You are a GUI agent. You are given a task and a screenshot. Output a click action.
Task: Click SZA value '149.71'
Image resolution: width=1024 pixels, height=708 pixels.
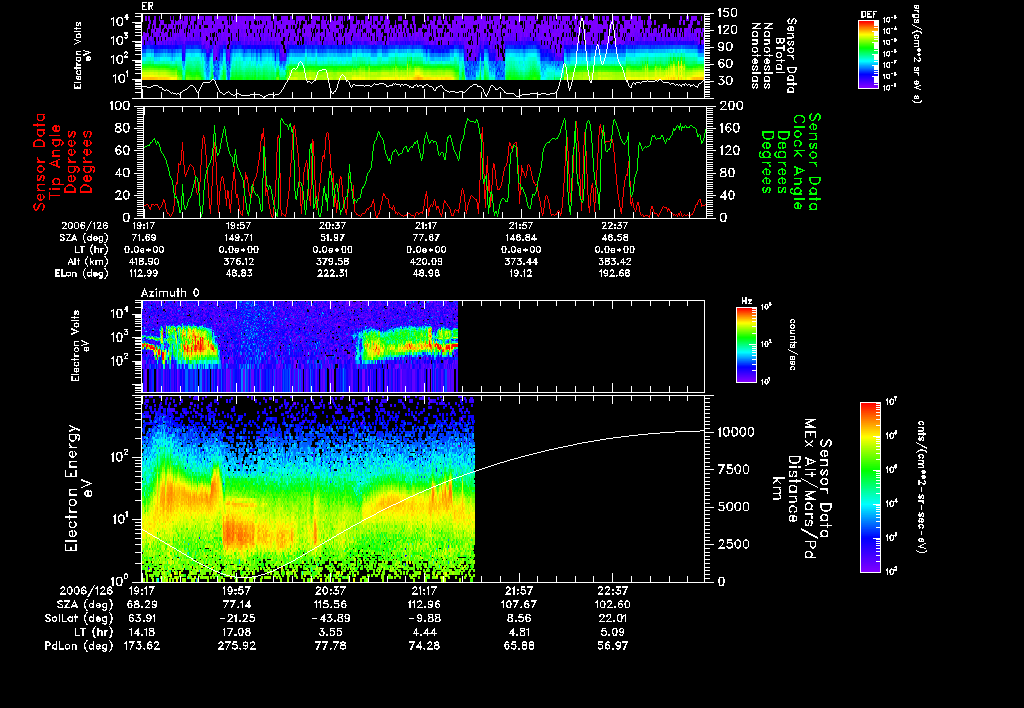pos(238,238)
